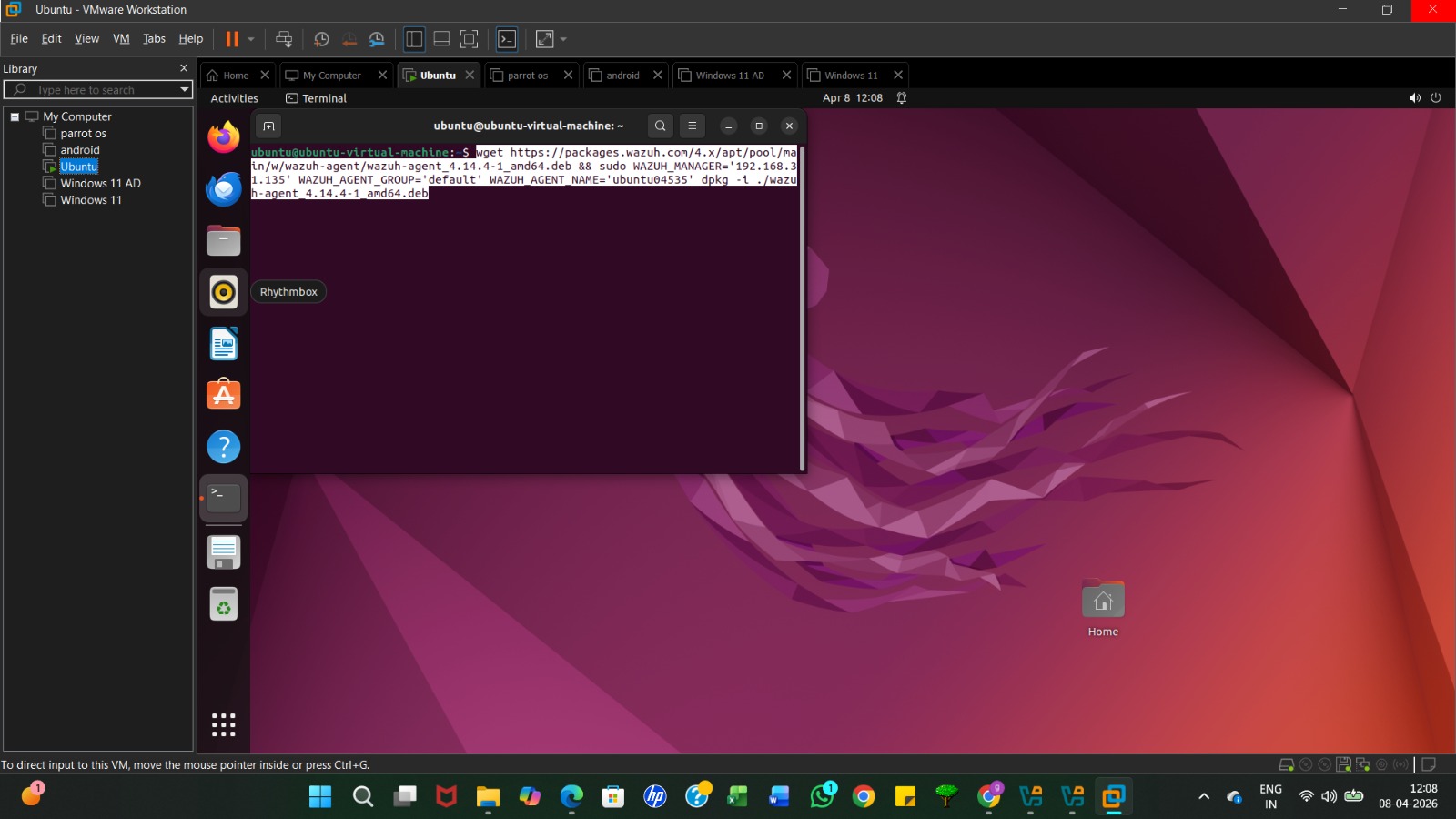Revert the VM to its previous snapshot
This screenshot has height=819, width=1456.
point(349,39)
